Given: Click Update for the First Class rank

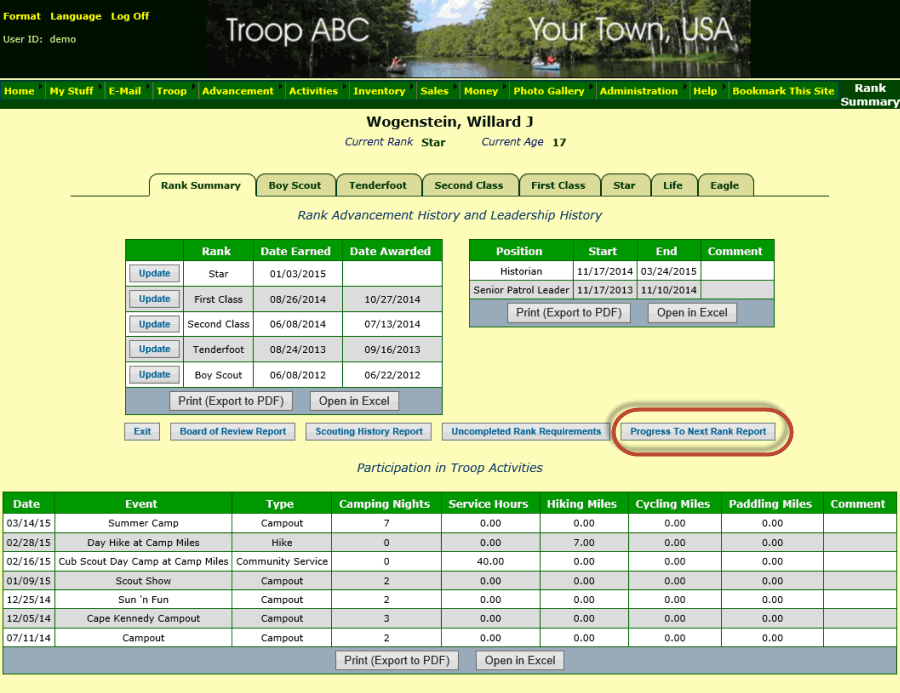Looking at the screenshot, I should (154, 299).
